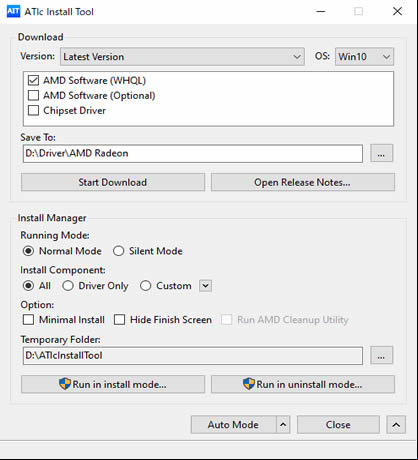Open the Auto Mode arrow menu

point(283,425)
